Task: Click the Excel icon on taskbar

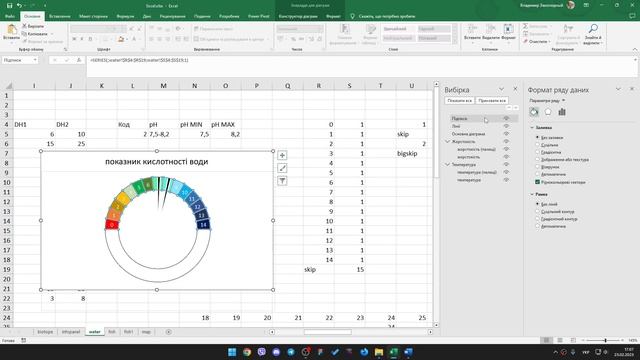Action: pyautogui.click(x=393, y=352)
